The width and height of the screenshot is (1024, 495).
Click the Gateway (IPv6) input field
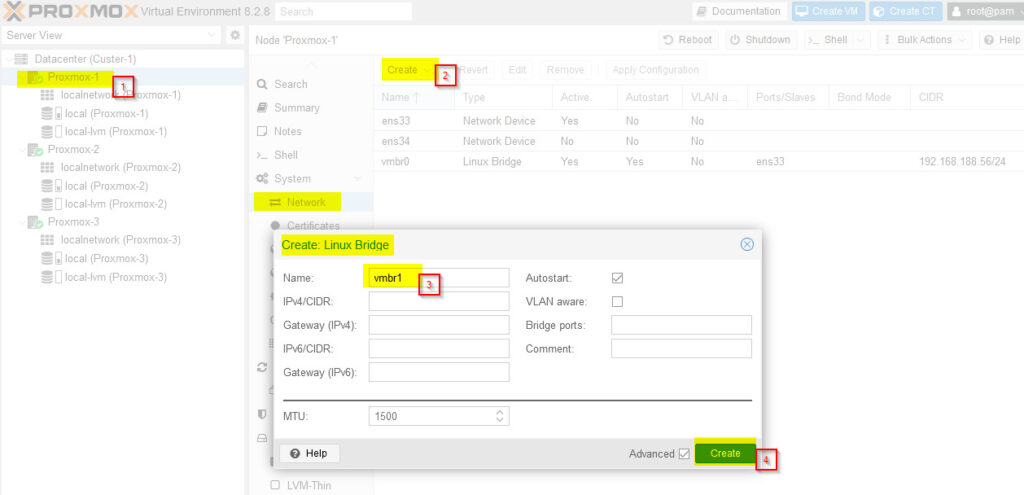pos(439,372)
